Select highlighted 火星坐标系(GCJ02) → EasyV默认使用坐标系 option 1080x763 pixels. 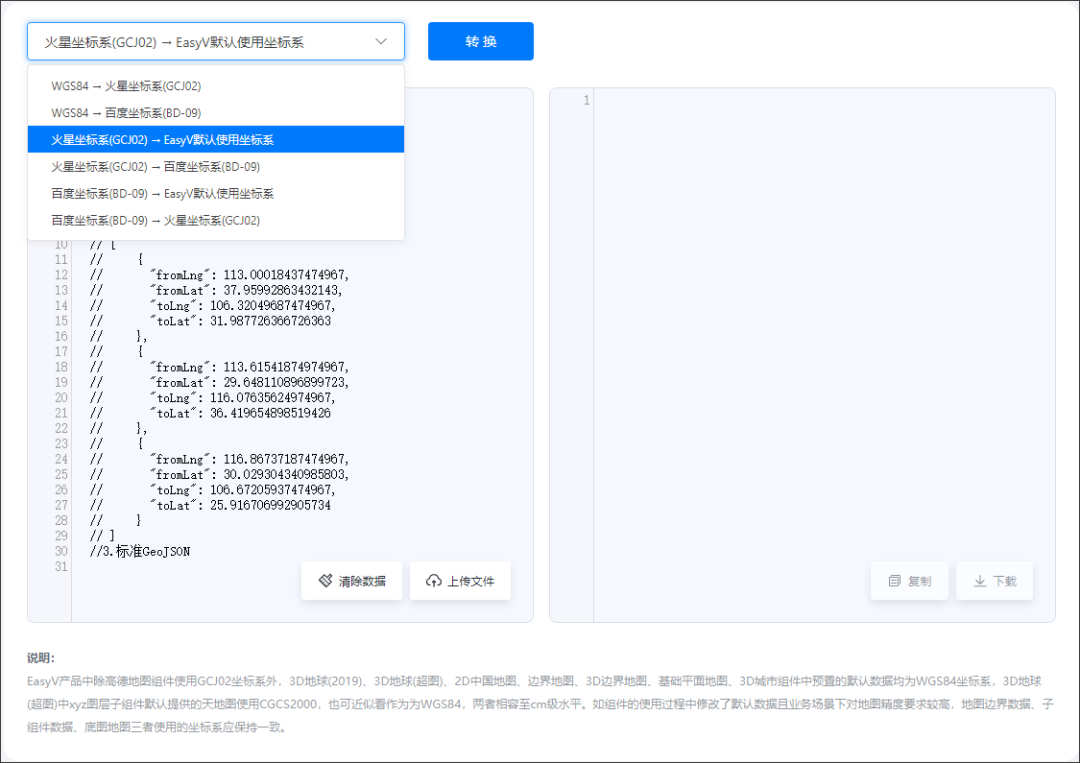[x=216, y=140]
